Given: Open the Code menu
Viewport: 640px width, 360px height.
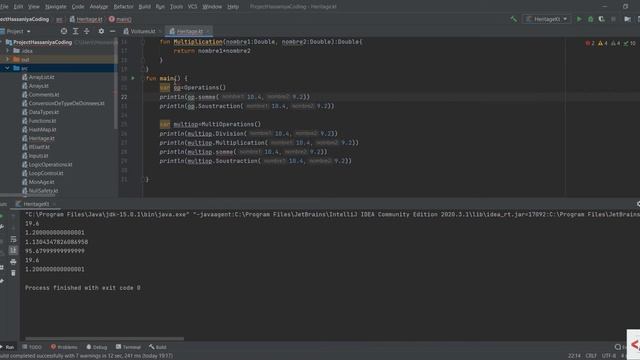Looking at the screenshot, I should (78, 7).
